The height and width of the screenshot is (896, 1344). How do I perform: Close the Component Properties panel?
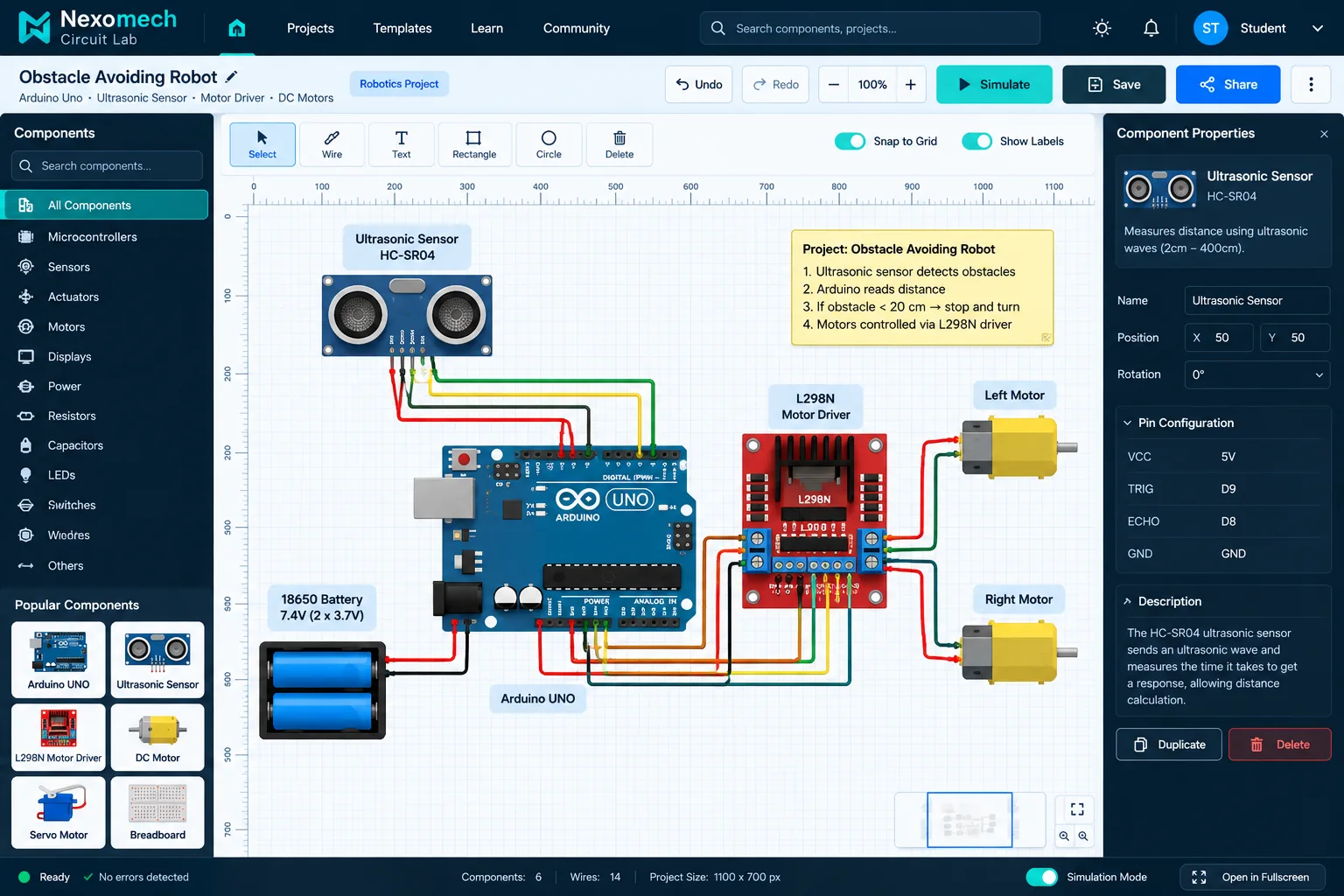click(1324, 134)
